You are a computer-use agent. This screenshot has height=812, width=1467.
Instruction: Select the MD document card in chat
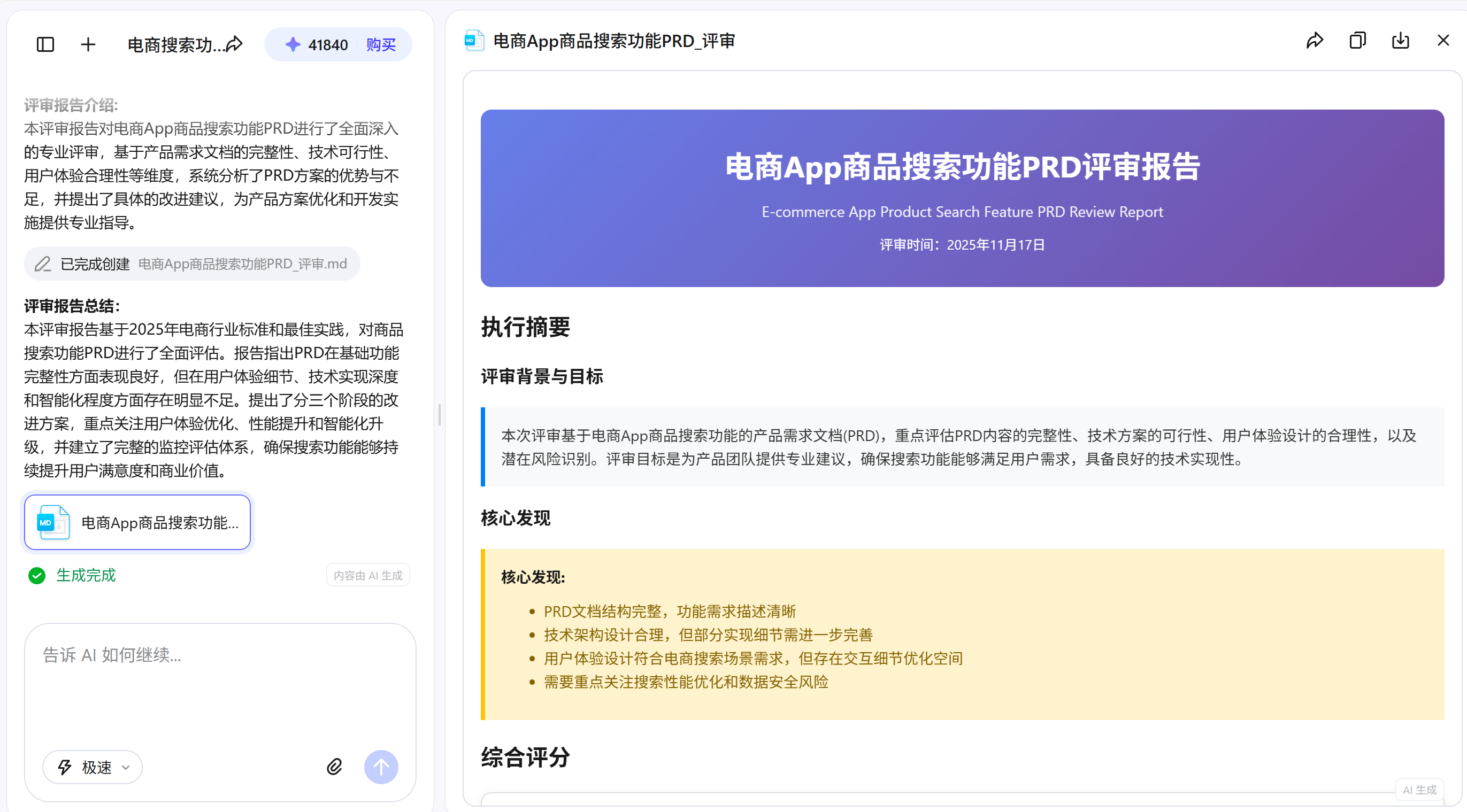click(137, 522)
